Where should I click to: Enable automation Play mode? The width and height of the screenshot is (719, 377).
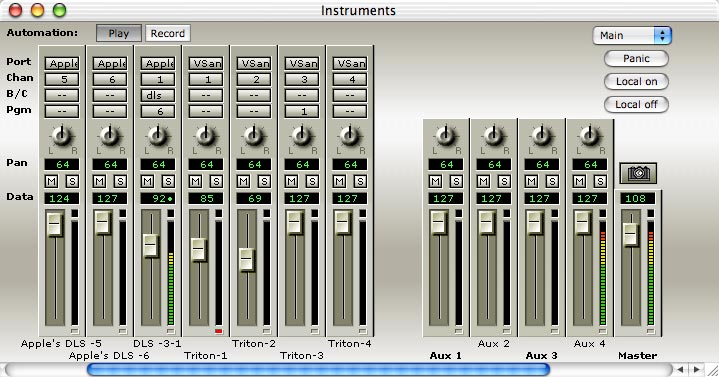[119, 33]
